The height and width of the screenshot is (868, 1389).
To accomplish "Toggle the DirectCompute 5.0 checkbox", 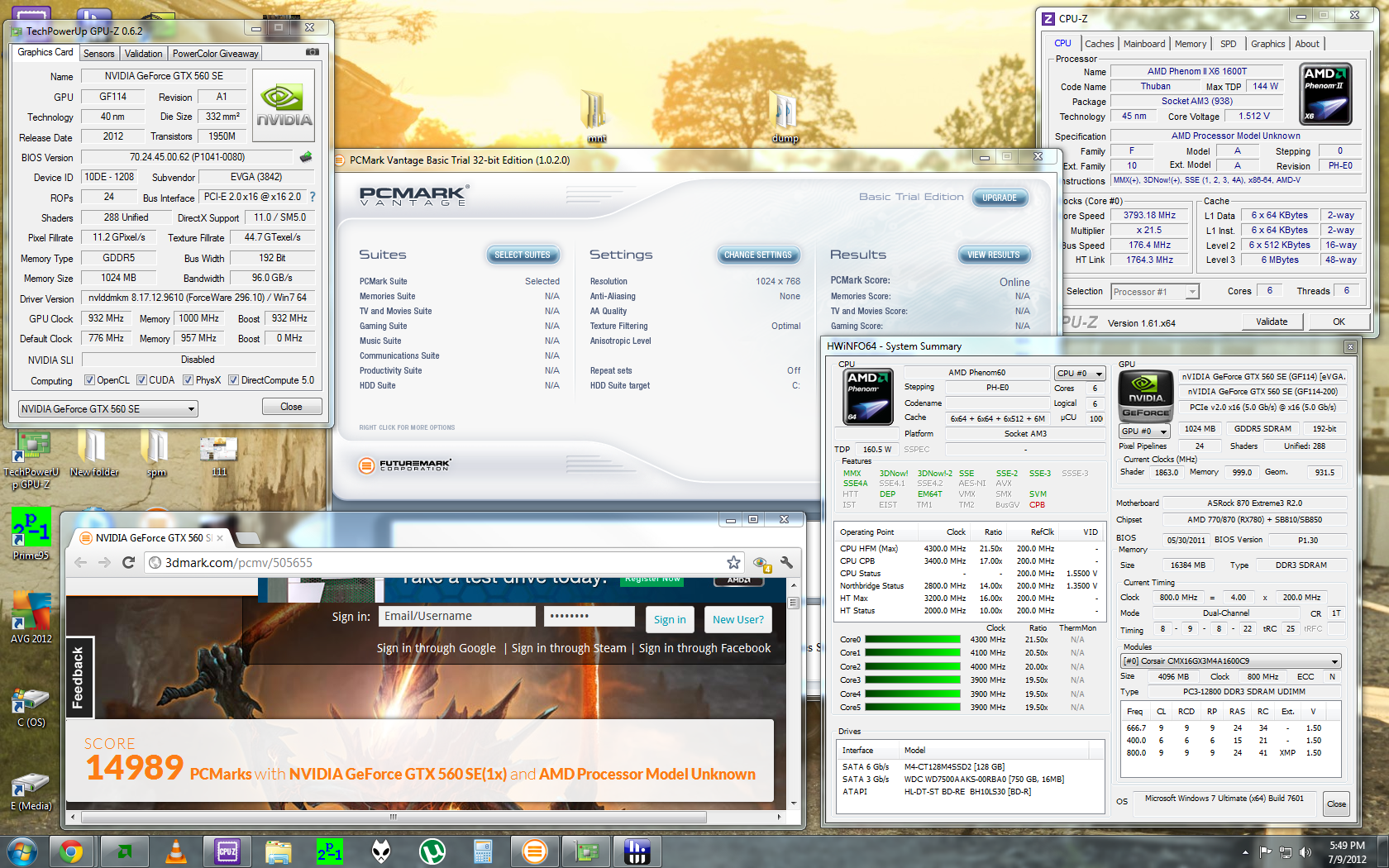I will click(234, 380).
